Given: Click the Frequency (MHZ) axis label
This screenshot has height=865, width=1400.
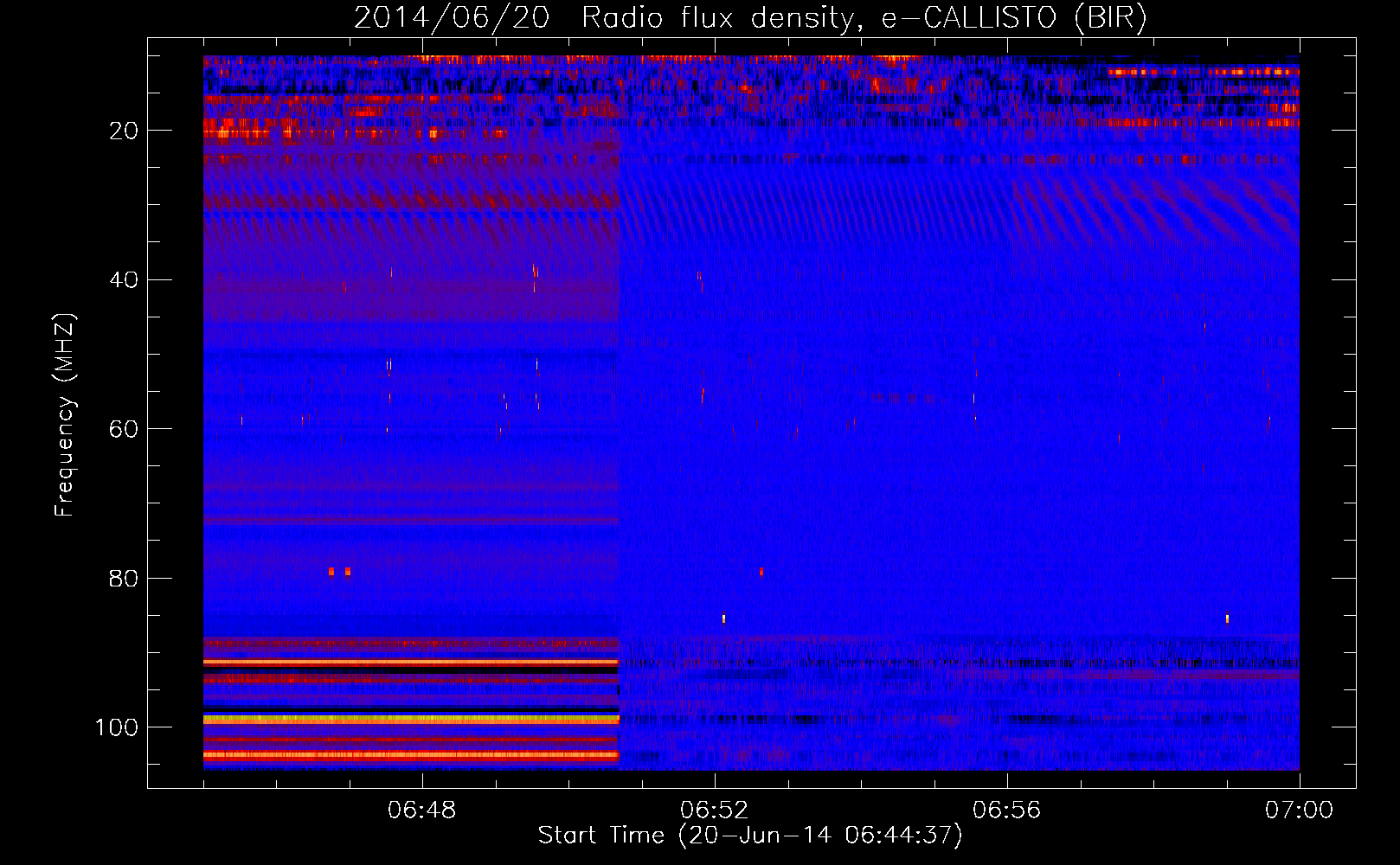Looking at the screenshot, I should click(65, 414).
